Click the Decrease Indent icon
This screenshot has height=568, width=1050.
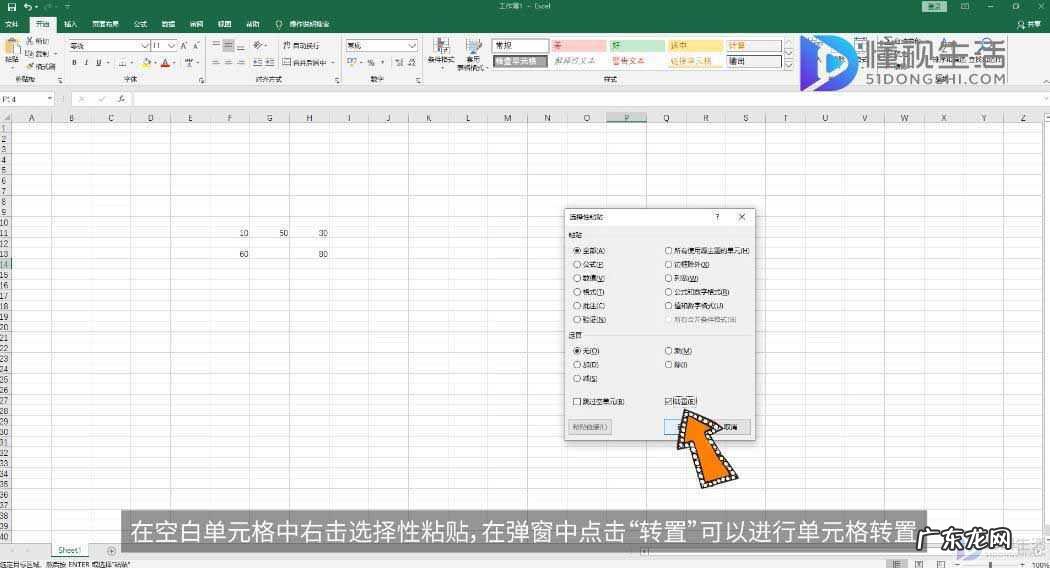[258, 62]
